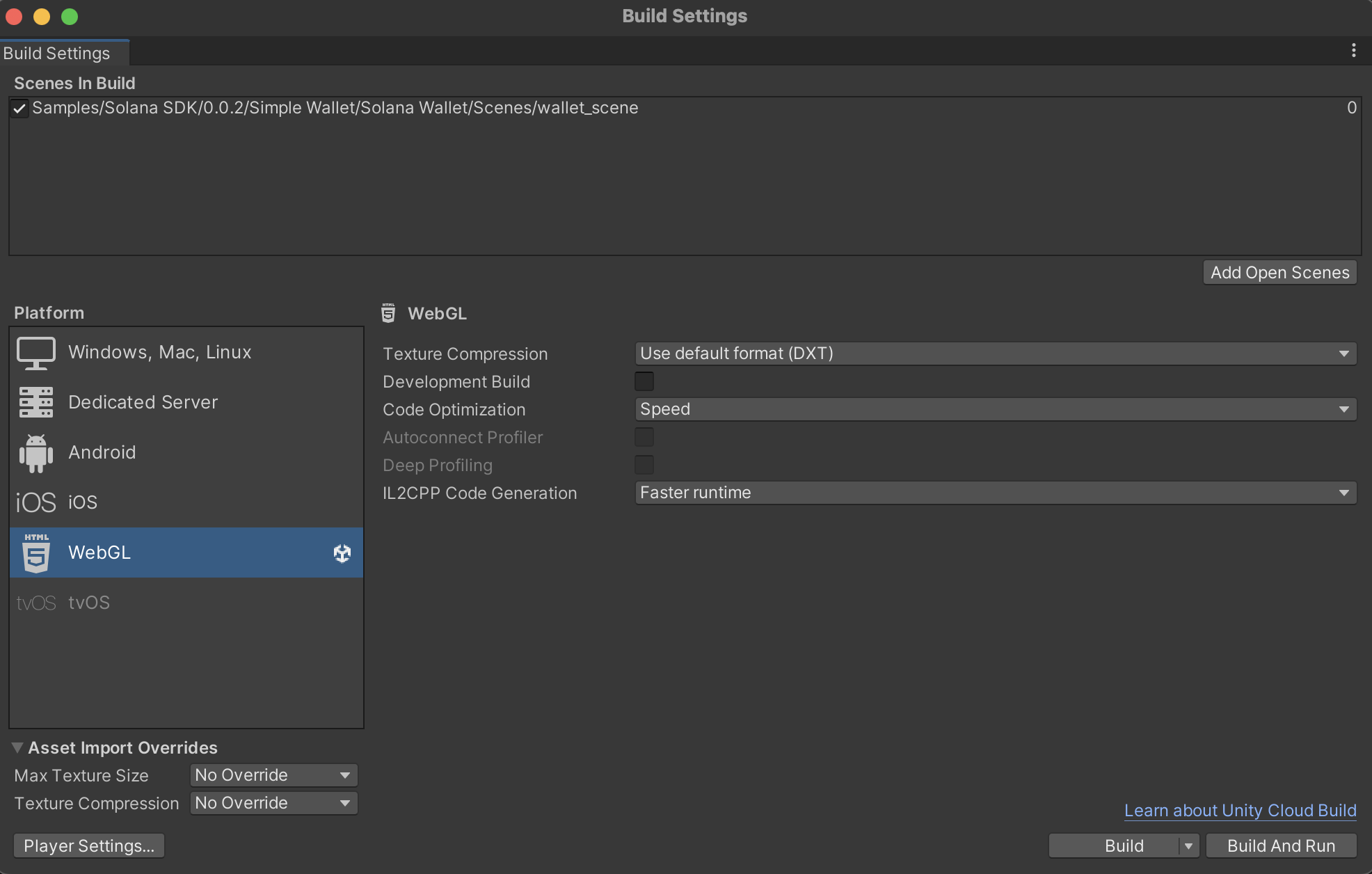The height and width of the screenshot is (874, 1372).
Task: Collapse the Asset Import Overrides section
Action: pyautogui.click(x=17, y=747)
